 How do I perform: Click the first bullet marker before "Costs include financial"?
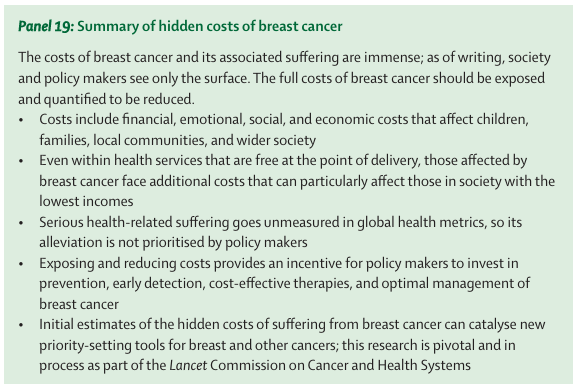click(x=21, y=120)
